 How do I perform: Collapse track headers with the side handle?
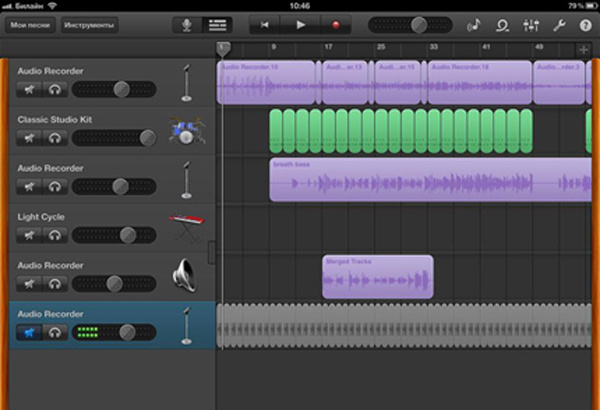point(212,253)
